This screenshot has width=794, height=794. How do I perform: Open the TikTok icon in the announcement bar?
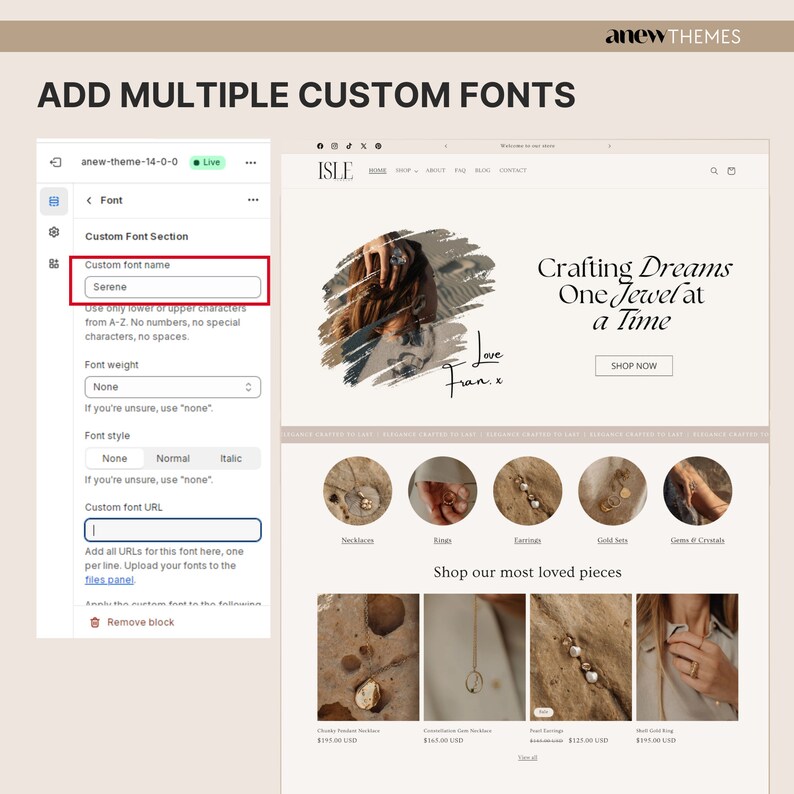349,146
